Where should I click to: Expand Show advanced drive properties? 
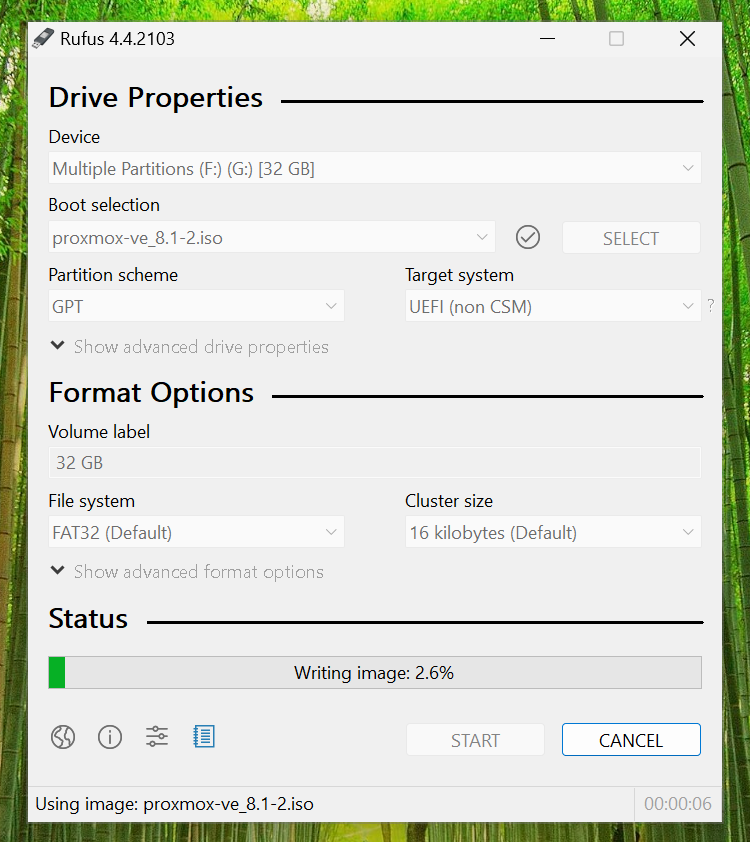coord(189,347)
